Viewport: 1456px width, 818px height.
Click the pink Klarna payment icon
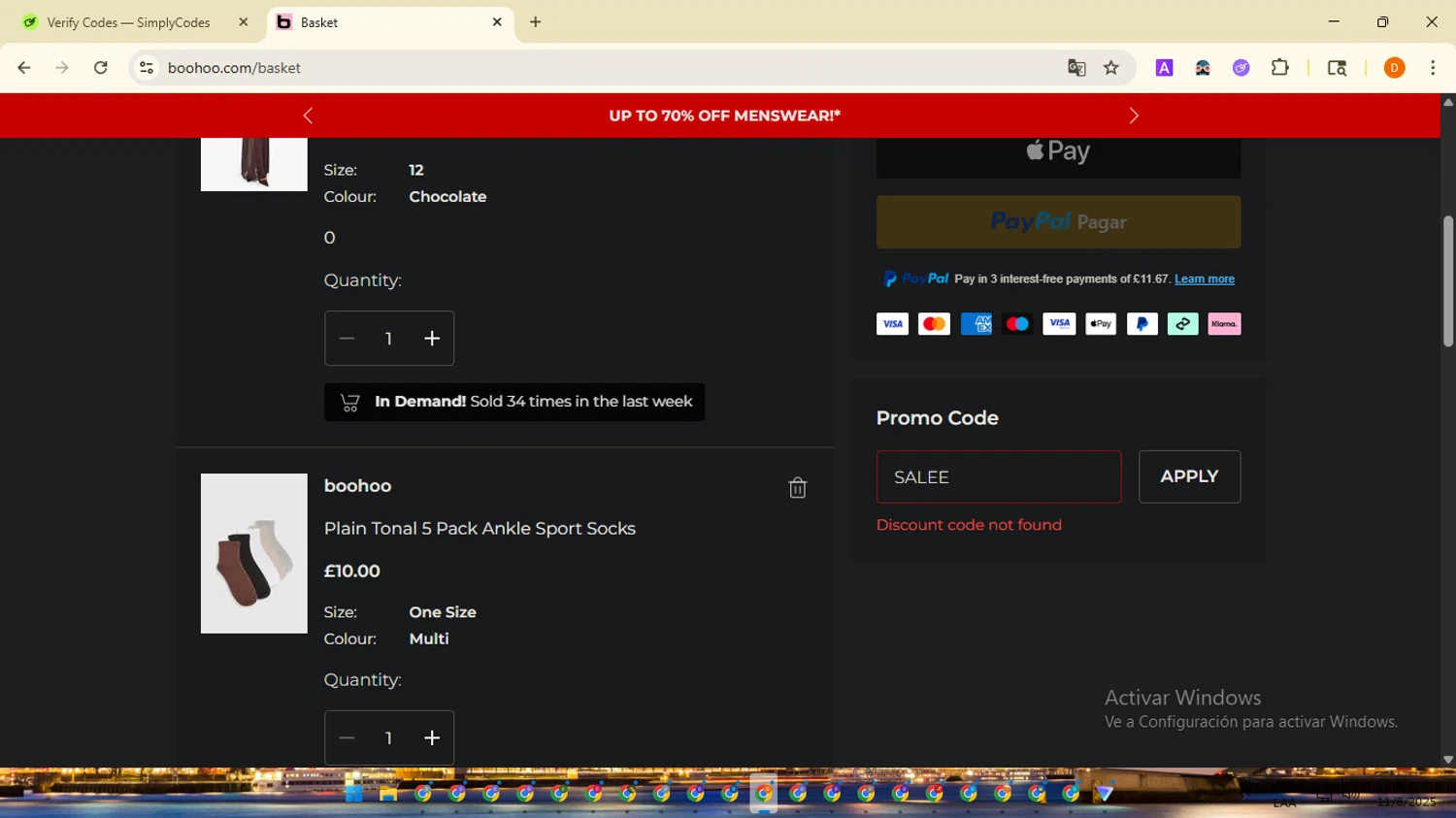tap(1224, 324)
